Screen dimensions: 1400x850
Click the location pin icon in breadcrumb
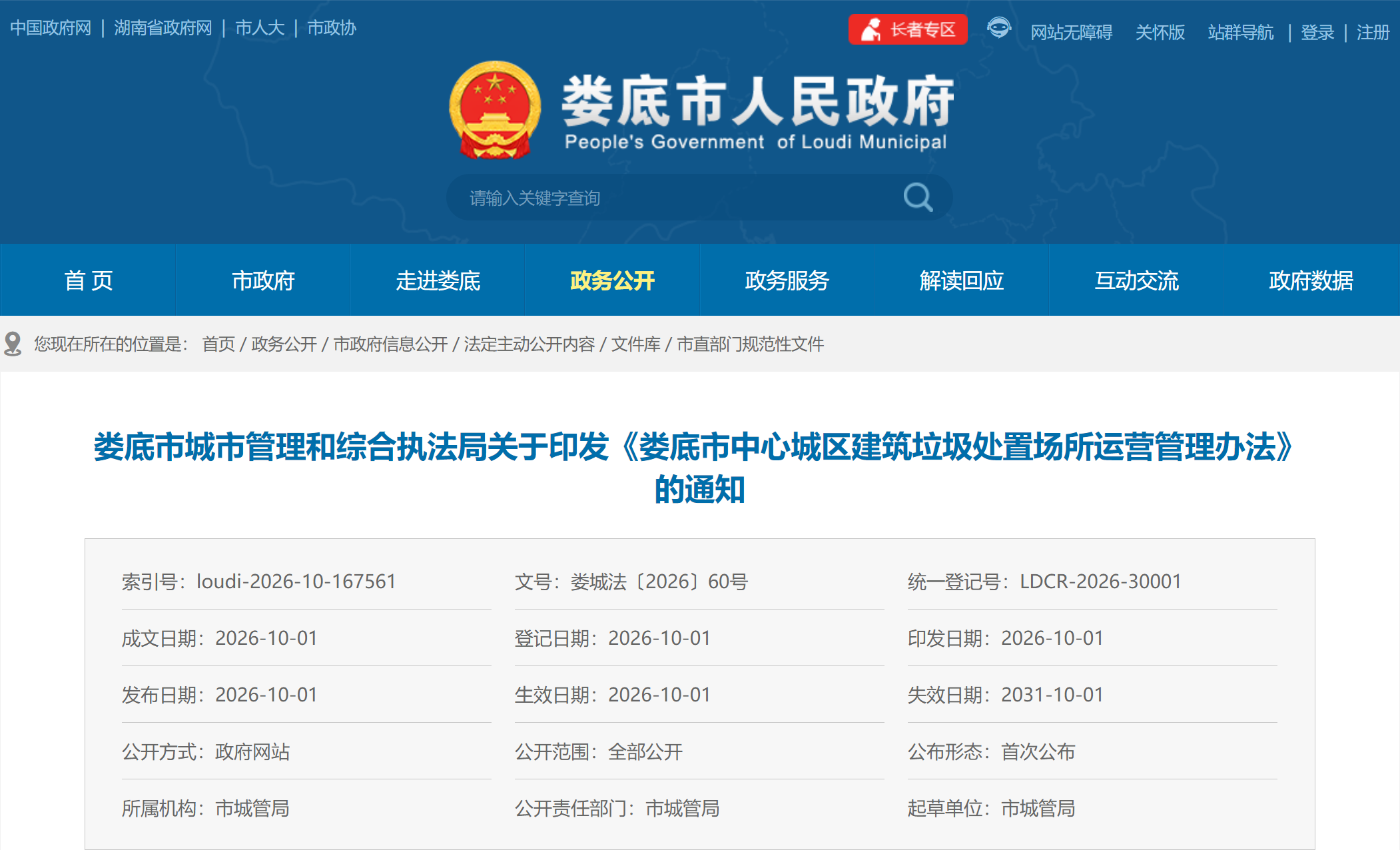13,344
